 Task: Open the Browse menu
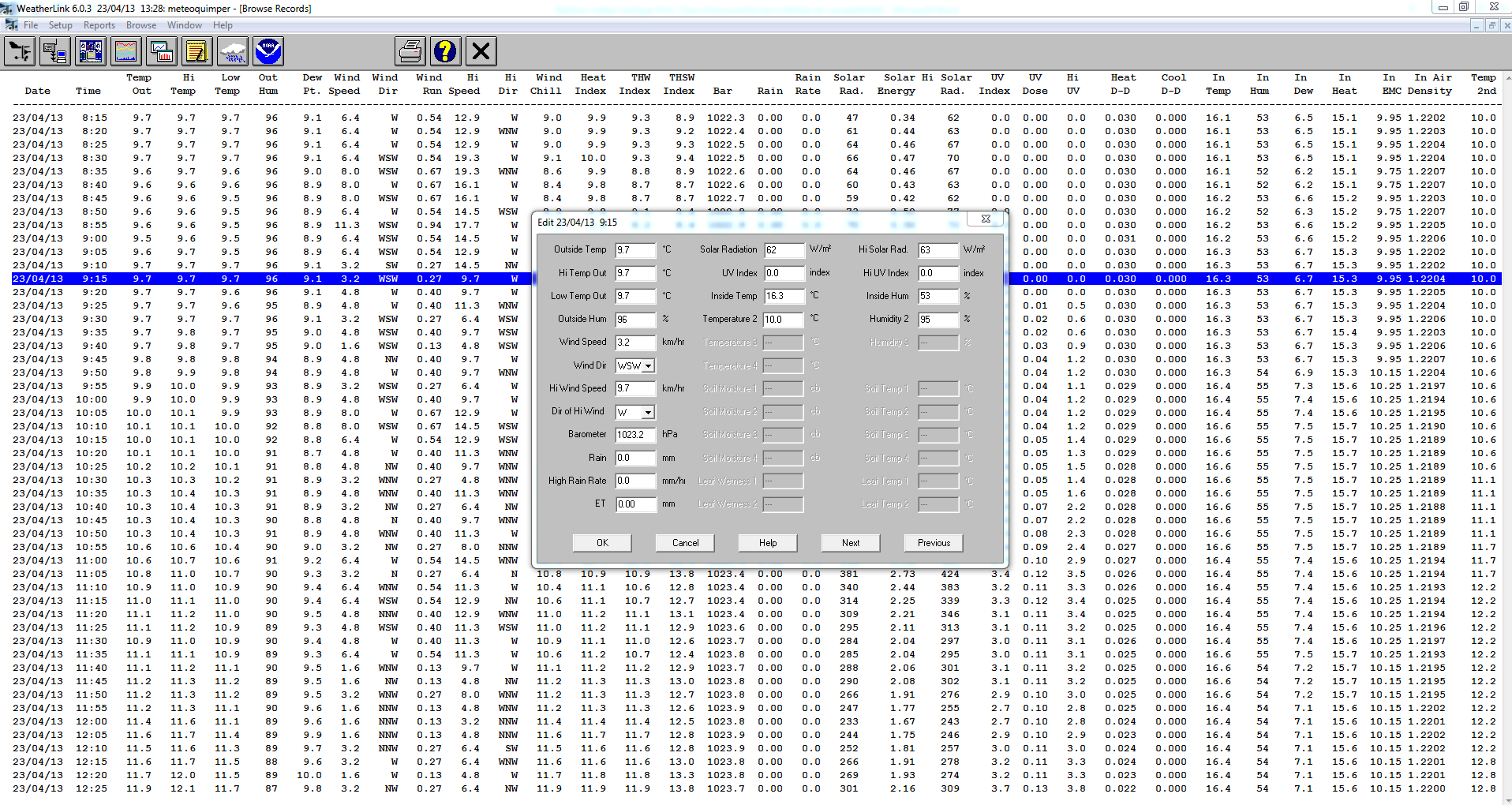click(141, 25)
